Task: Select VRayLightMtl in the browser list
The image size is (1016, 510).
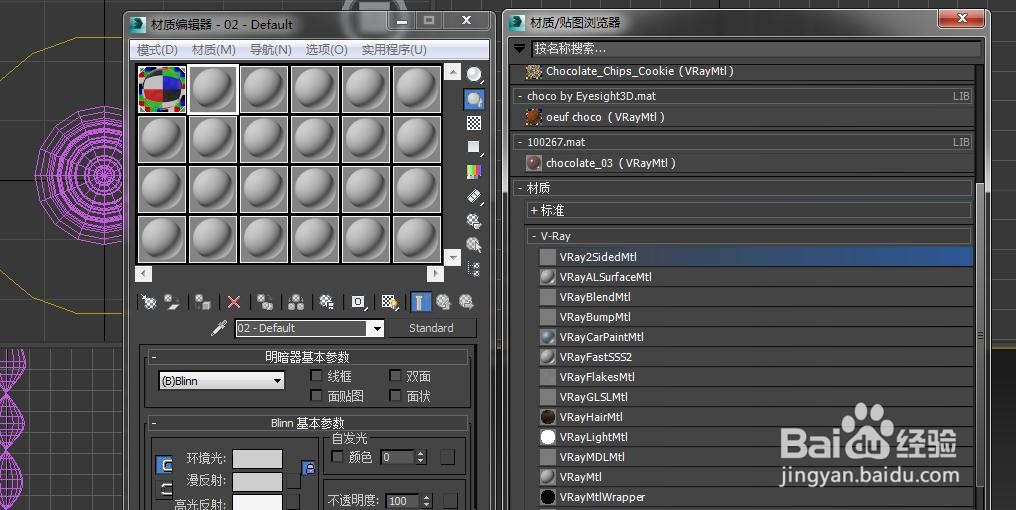Action: click(x=756, y=437)
